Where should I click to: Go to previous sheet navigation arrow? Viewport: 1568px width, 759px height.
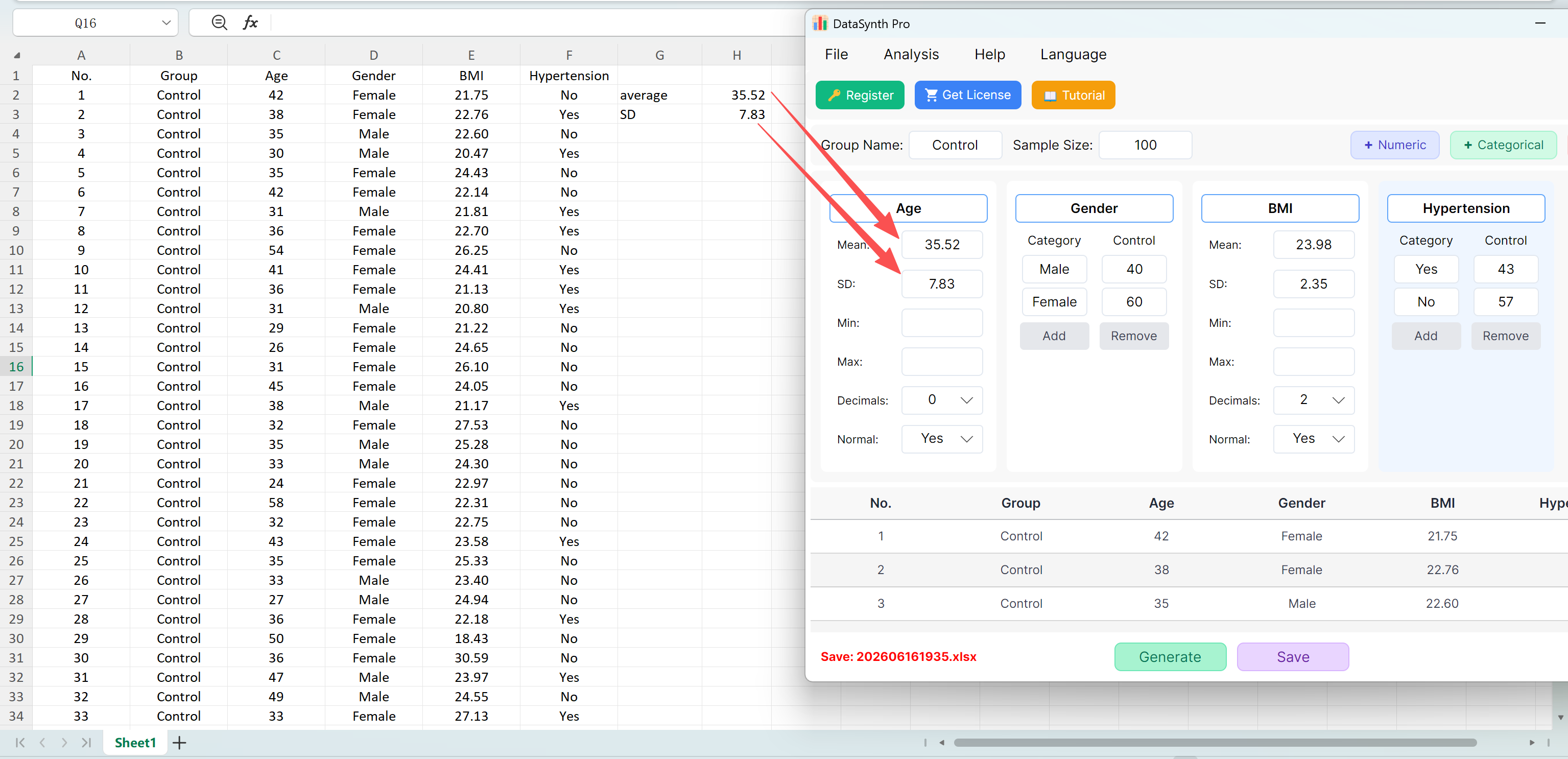click(x=42, y=742)
